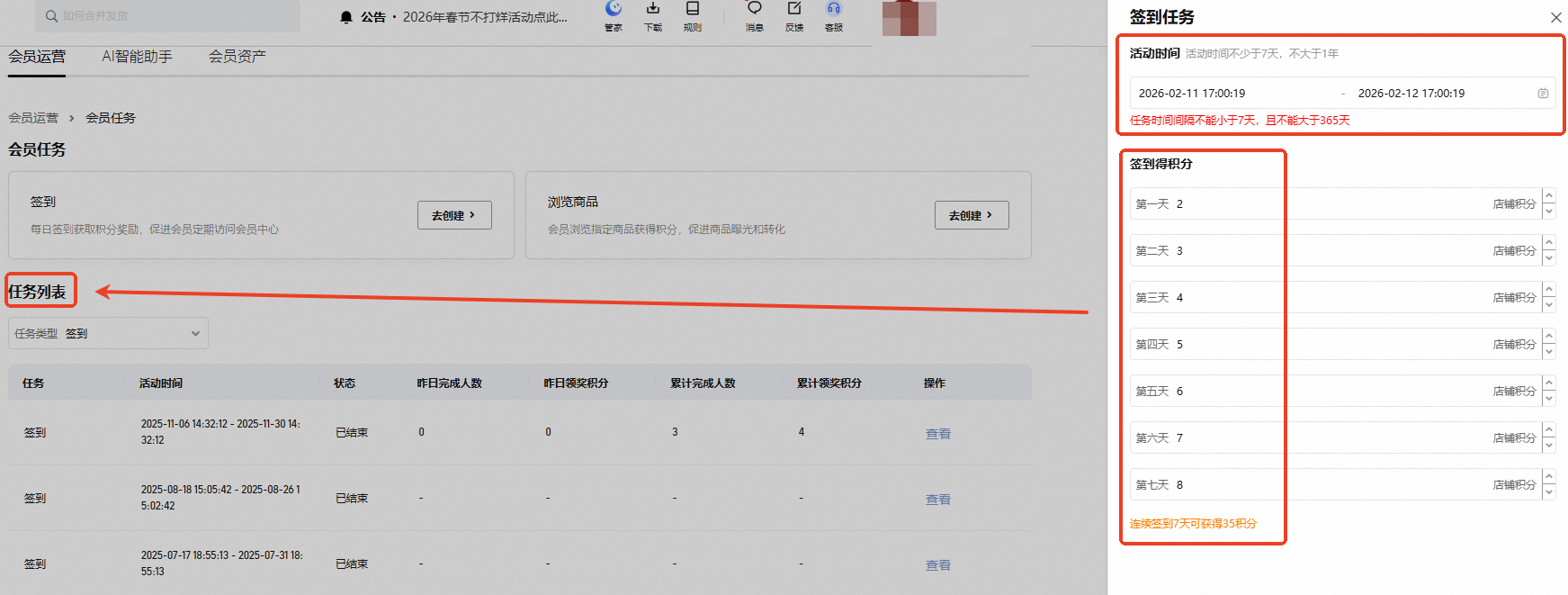Click the calendar icon in date range field
Image resolution: width=1568 pixels, height=595 pixels.
click(x=1543, y=94)
